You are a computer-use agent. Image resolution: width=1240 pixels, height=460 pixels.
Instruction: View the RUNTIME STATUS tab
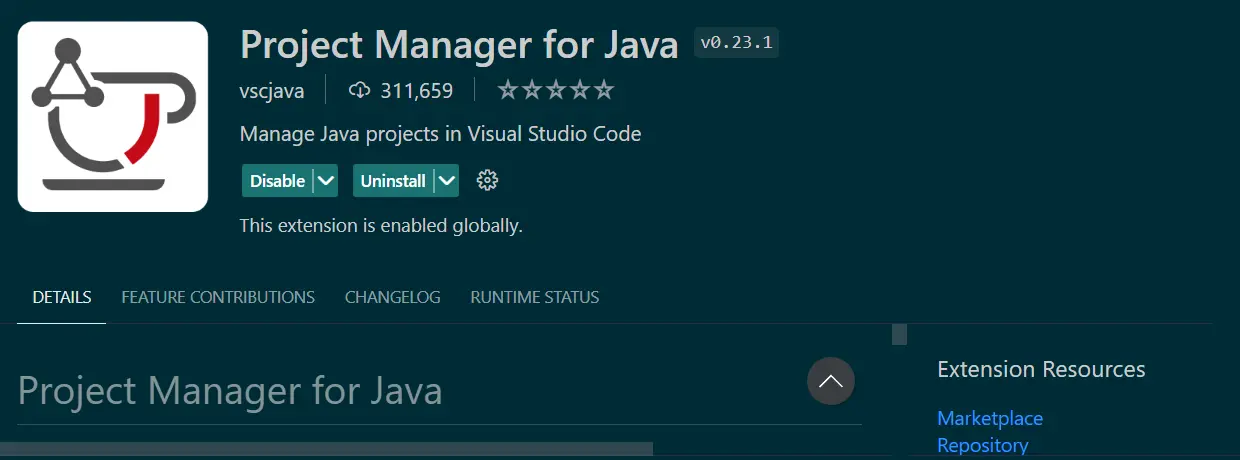click(x=534, y=297)
